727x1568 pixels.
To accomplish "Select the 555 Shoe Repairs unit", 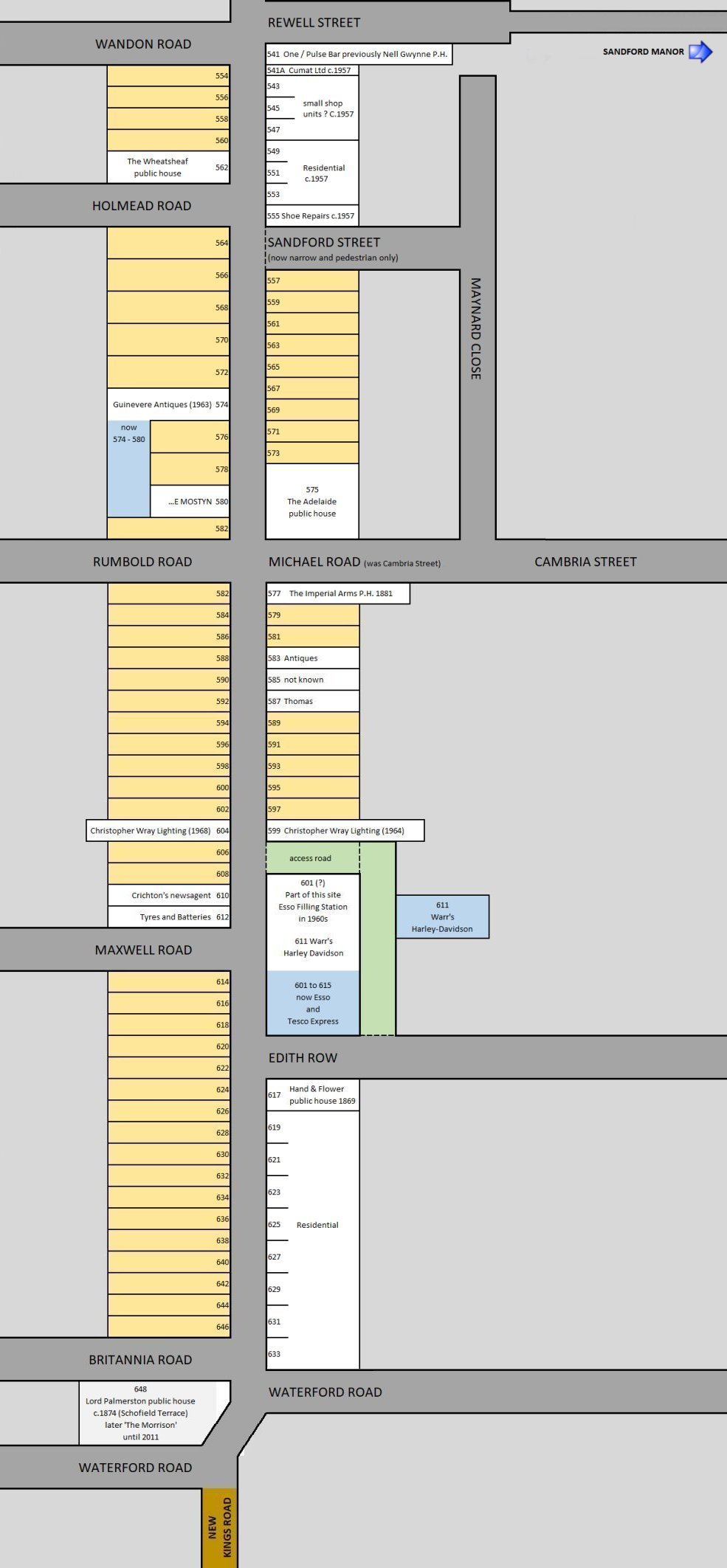I will click(311, 216).
